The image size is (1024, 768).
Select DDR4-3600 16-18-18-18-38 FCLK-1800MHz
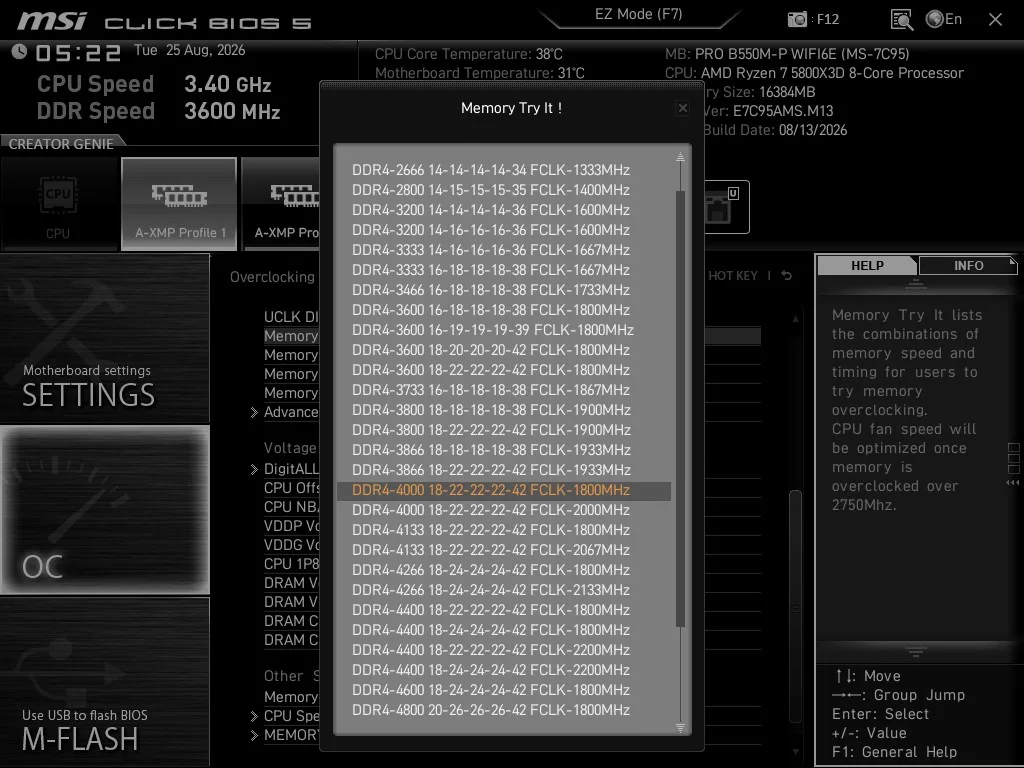(x=490, y=310)
